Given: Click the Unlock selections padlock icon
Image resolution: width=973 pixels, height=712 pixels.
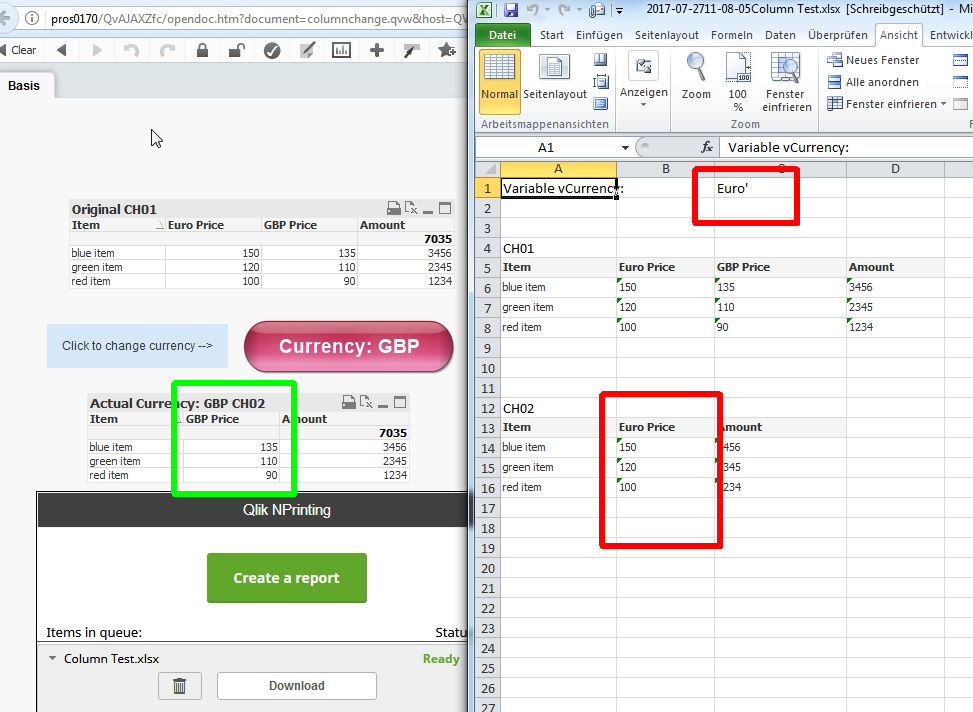Looking at the screenshot, I should [x=236, y=50].
